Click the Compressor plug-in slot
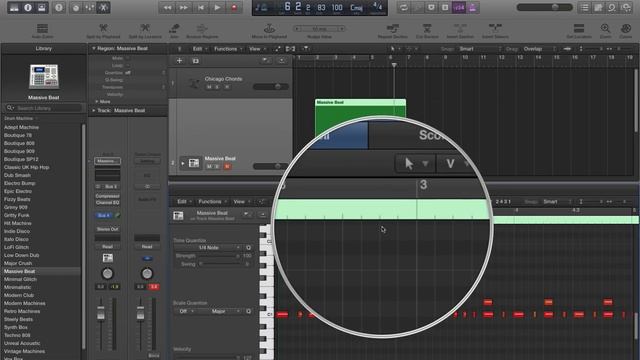640x360 pixels. coord(107,196)
